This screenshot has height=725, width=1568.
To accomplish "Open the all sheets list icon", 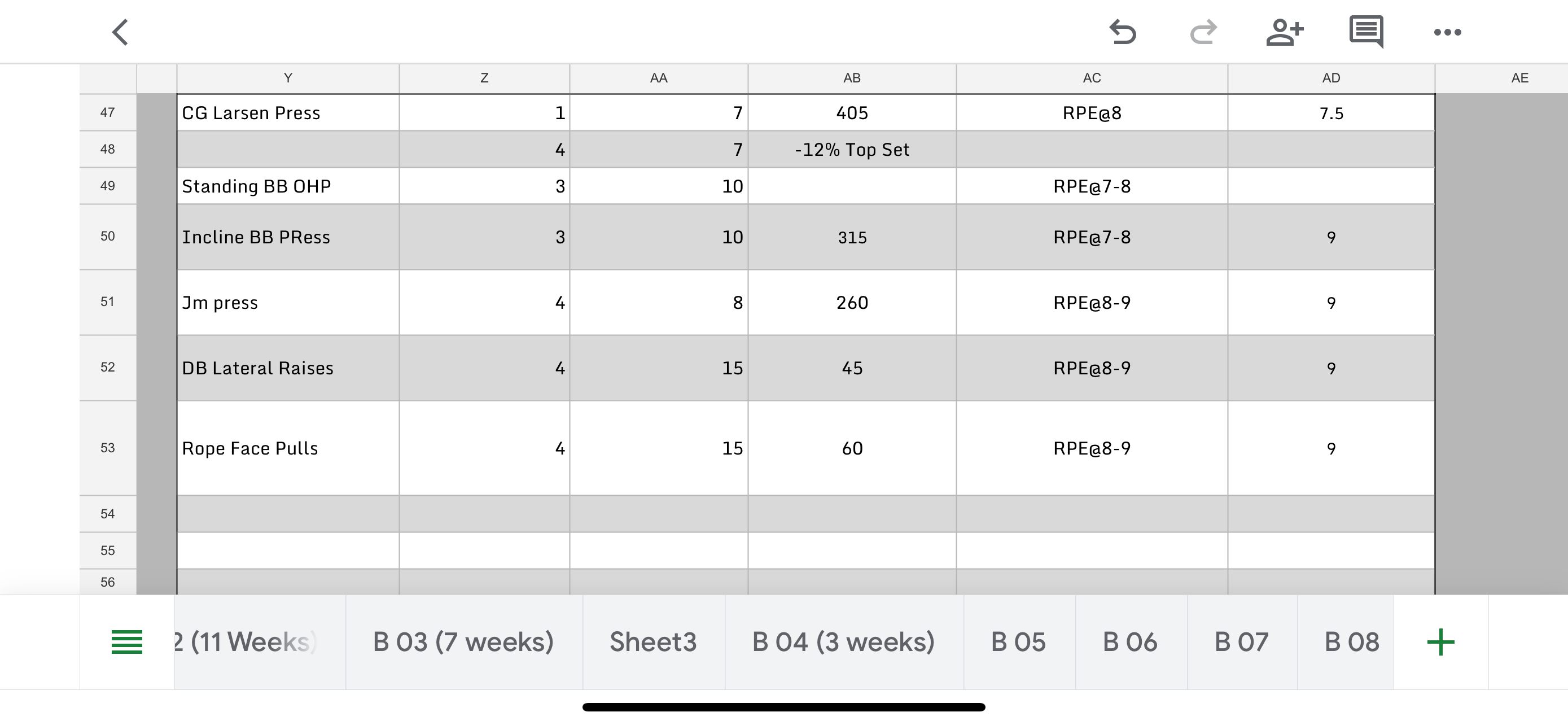I will tap(126, 641).
